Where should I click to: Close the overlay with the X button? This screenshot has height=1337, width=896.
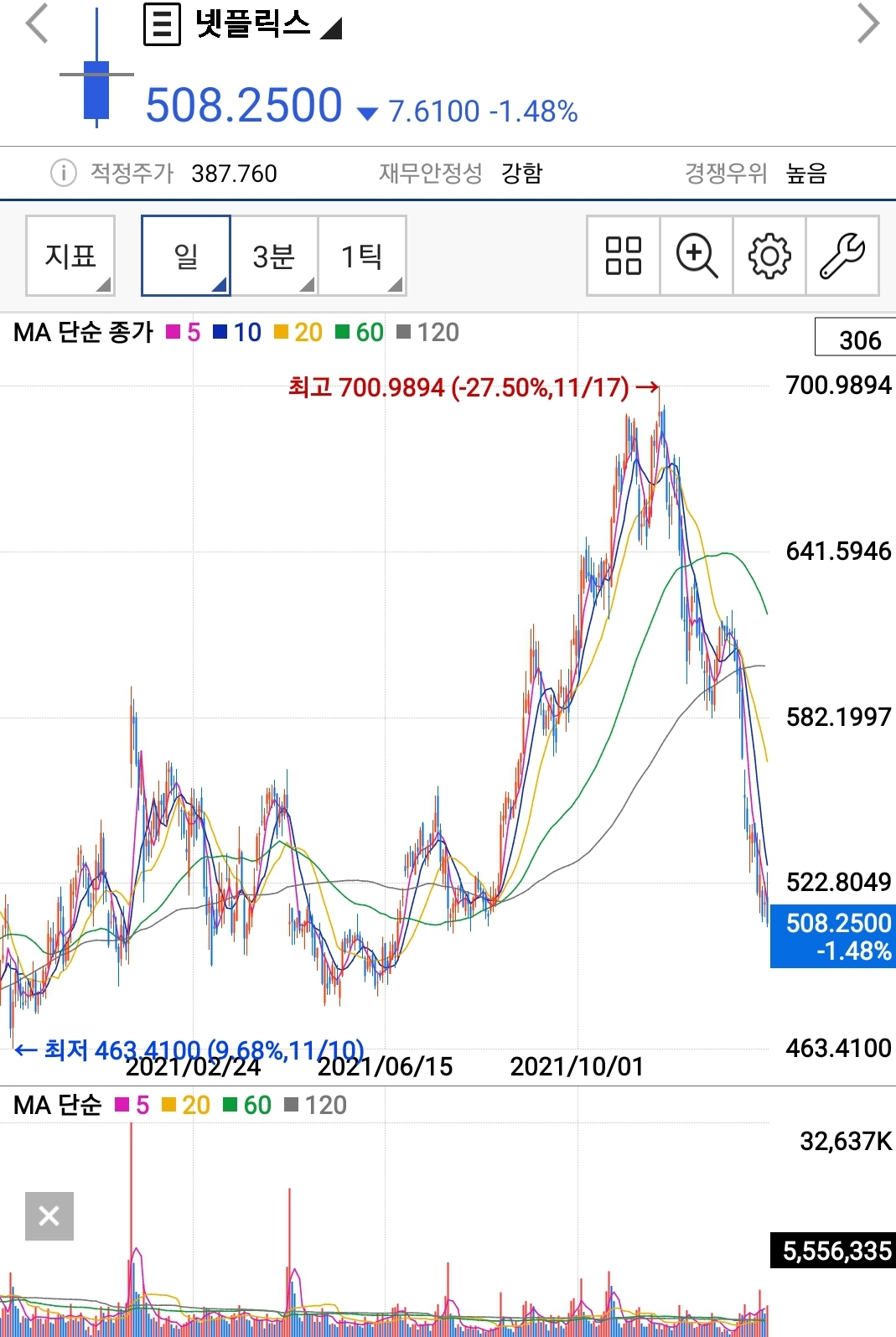49,1215
